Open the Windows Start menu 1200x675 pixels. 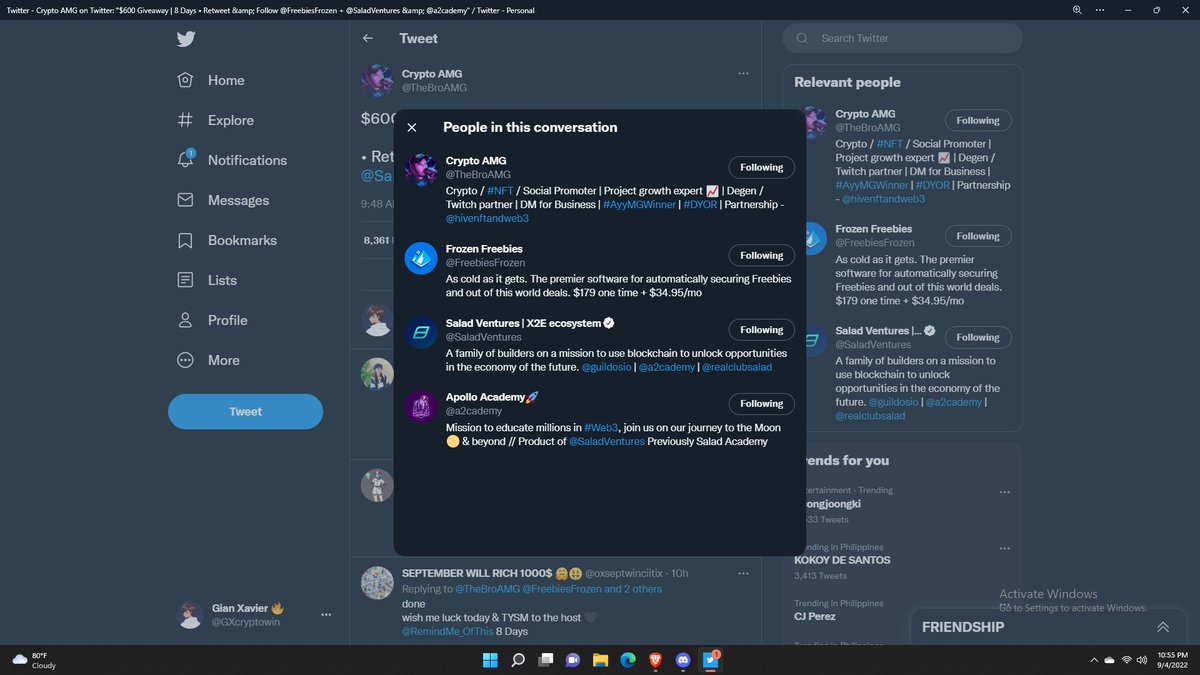(x=491, y=660)
